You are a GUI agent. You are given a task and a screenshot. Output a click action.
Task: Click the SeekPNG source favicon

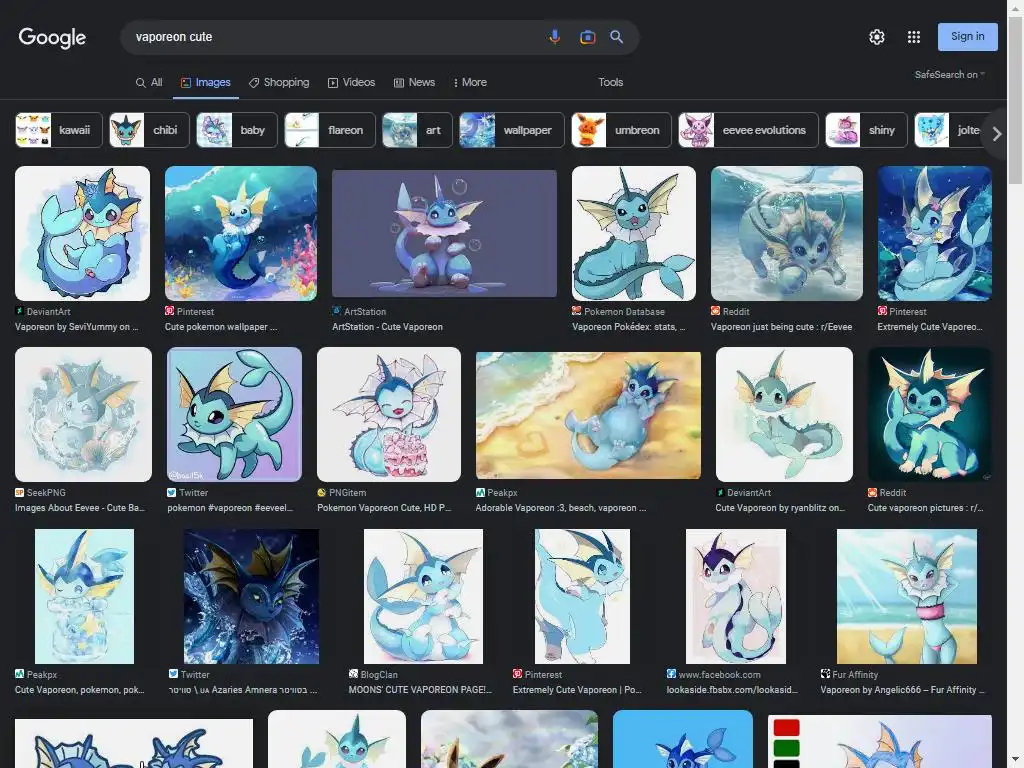[20, 492]
